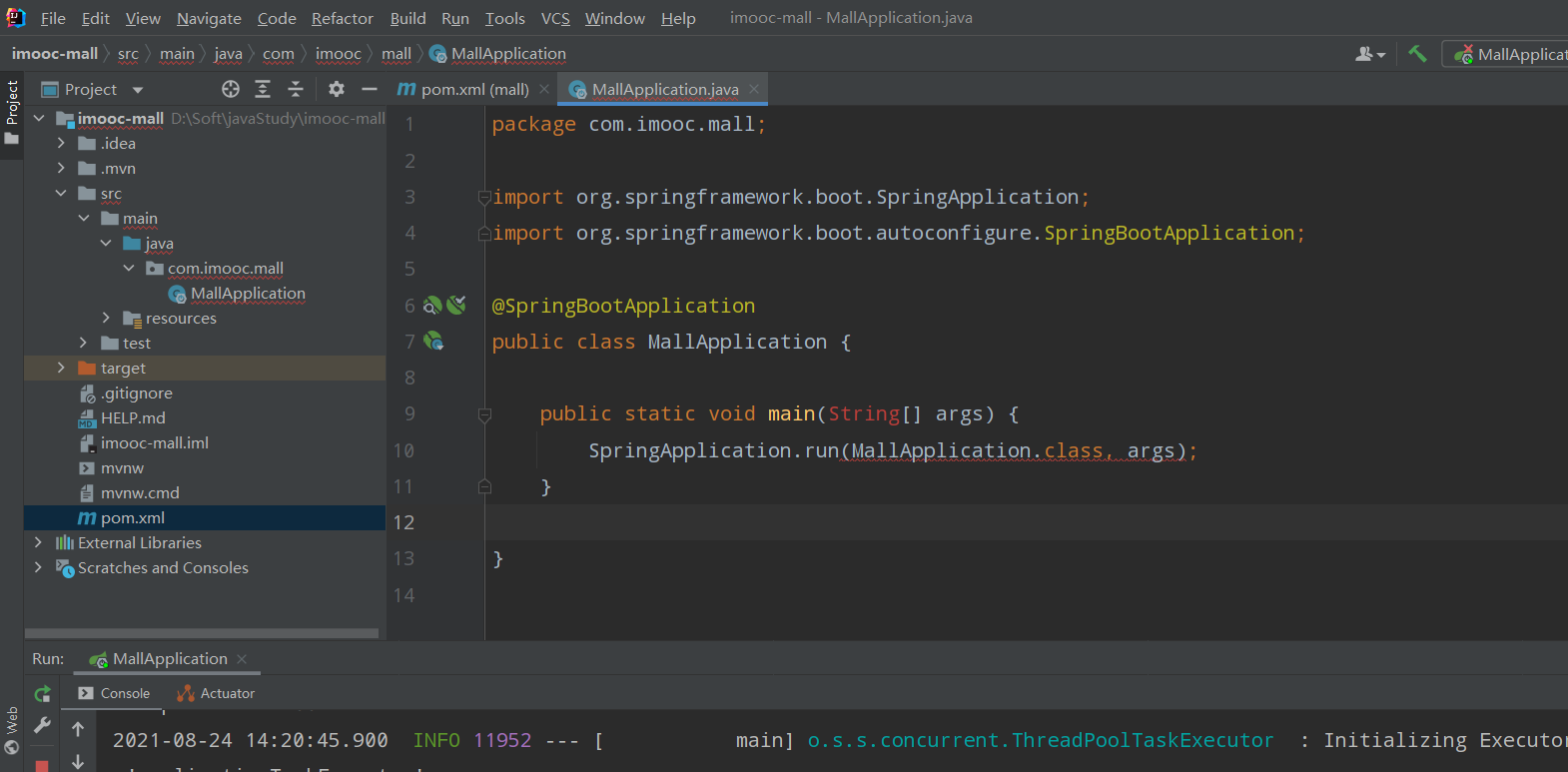Click the java breadcrumb in navigation bar
This screenshot has height=772, width=1568.
[x=228, y=54]
